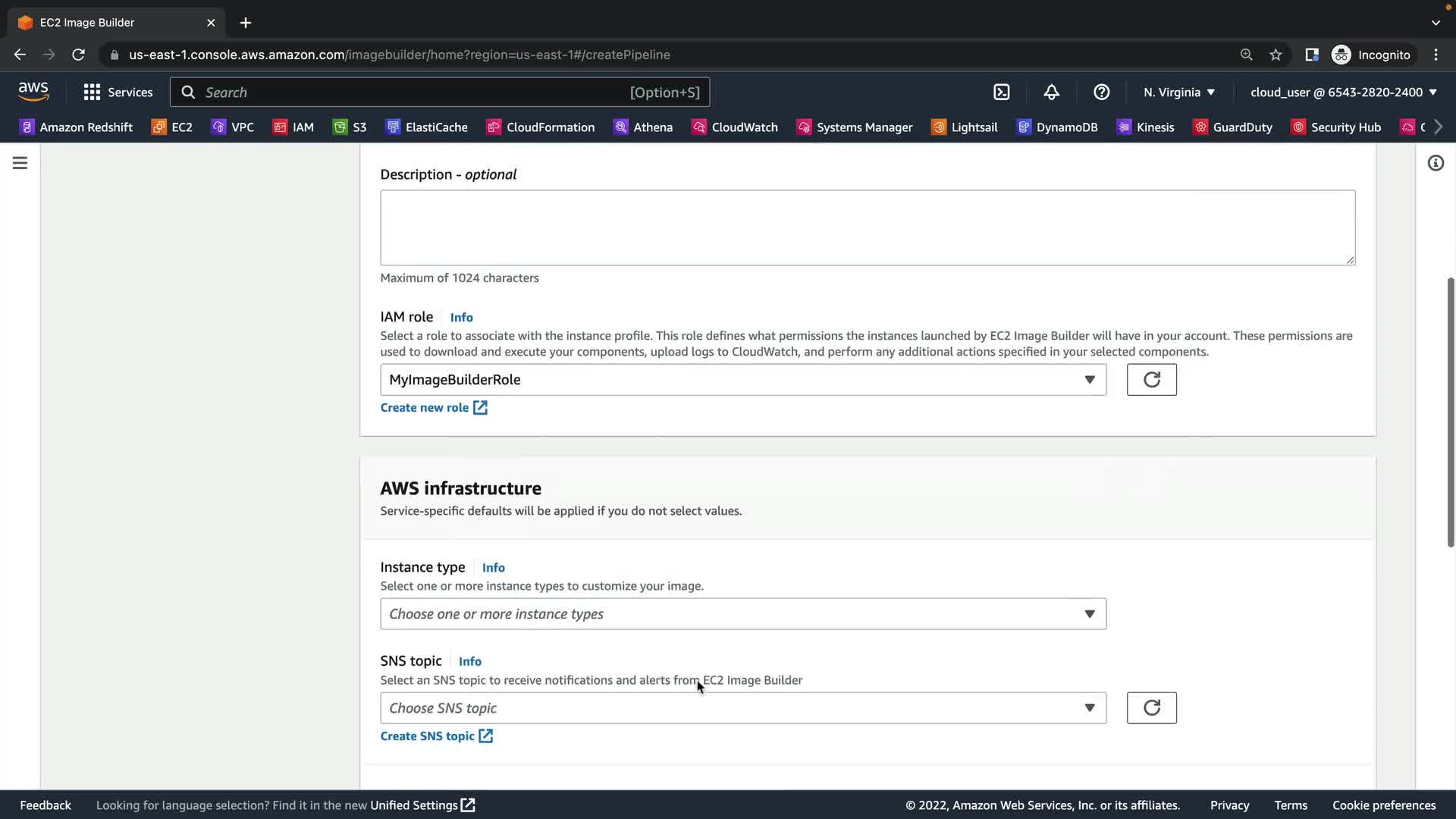
Task: Click into the Description text area
Action: pos(867,227)
